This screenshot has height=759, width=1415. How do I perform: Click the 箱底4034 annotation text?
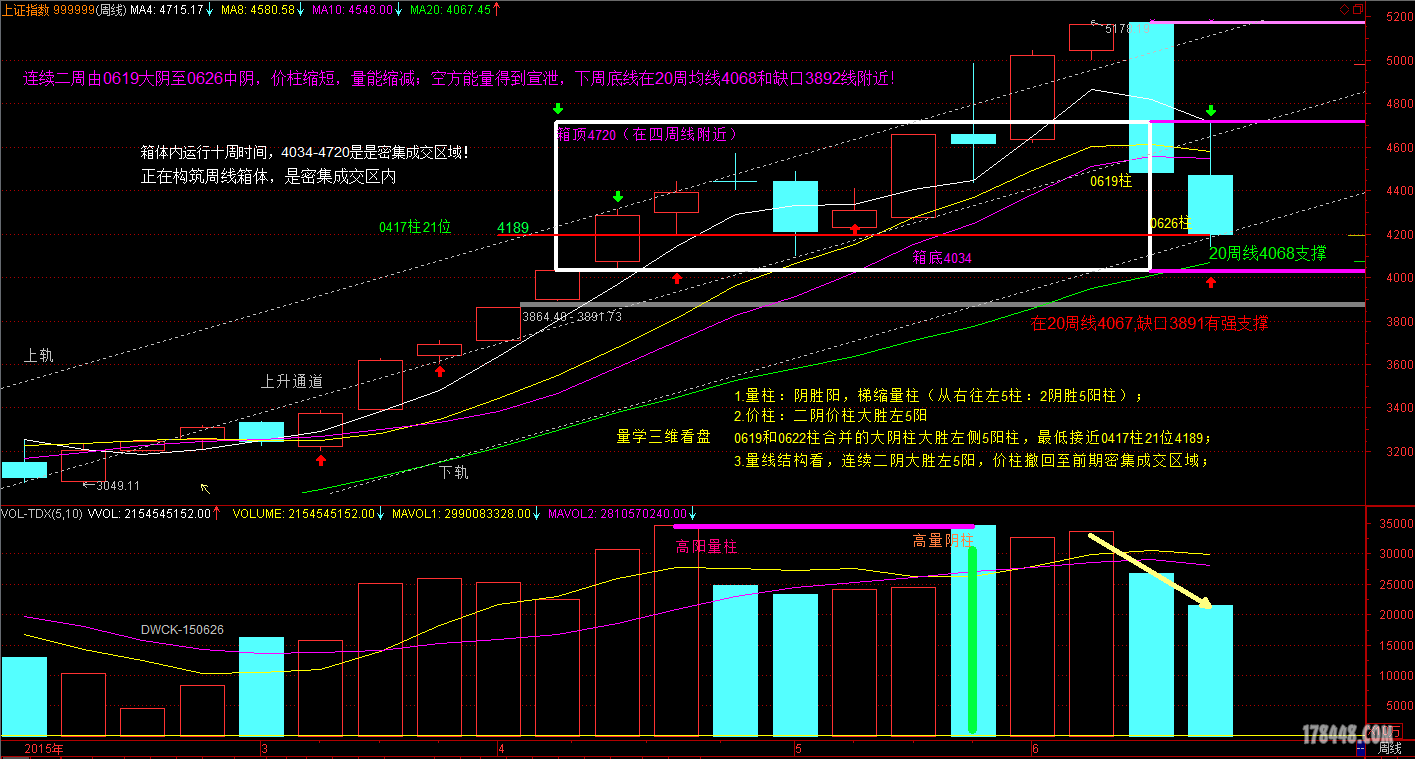point(942,258)
